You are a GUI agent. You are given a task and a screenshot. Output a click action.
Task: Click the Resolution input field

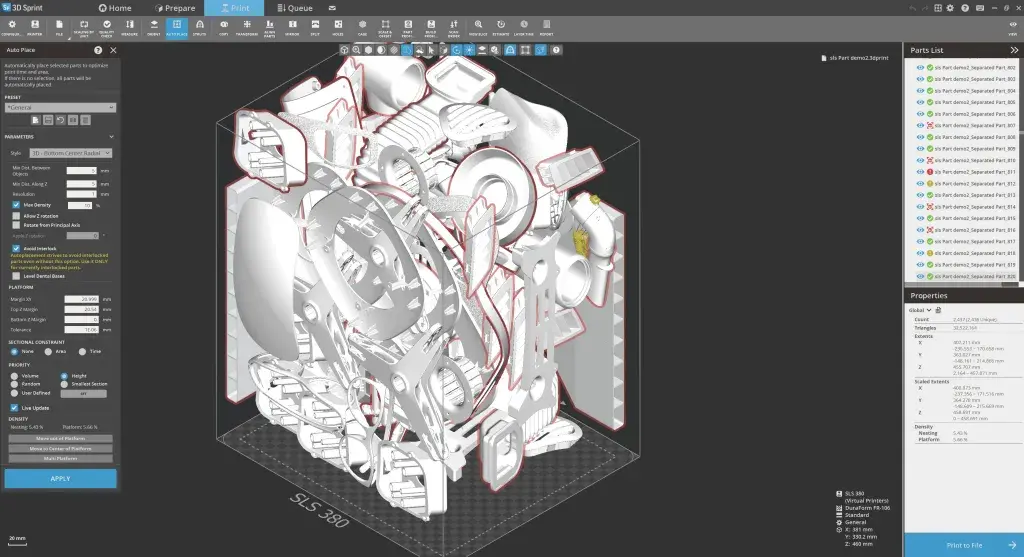(82, 194)
